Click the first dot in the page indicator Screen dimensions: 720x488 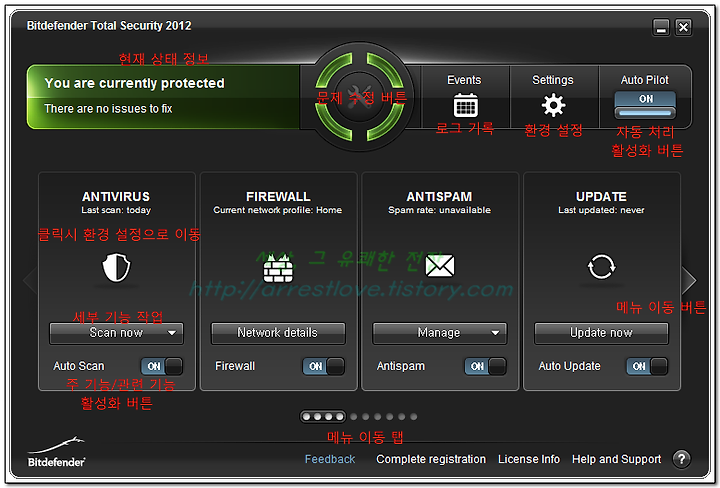click(x=306, y=417)
